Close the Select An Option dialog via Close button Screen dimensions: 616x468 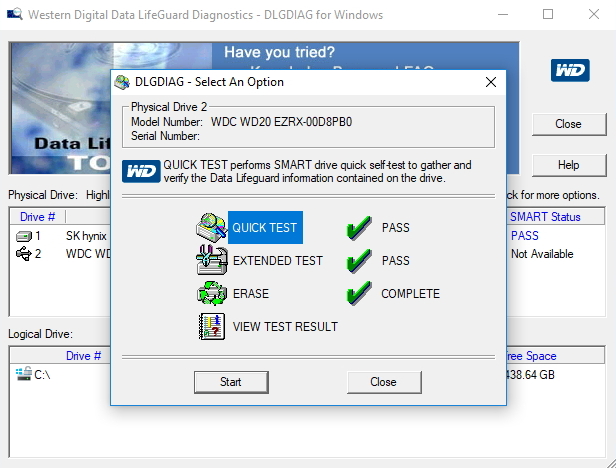click(384, 382)
